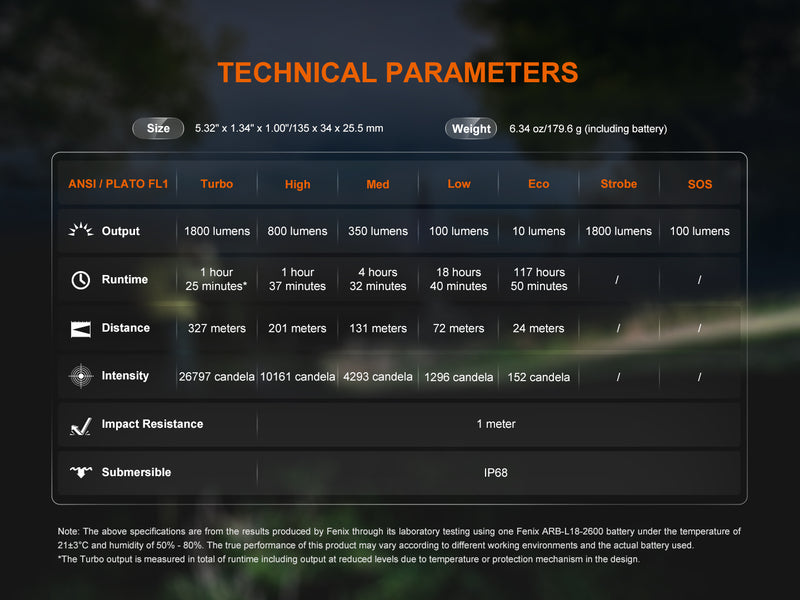Click the ANSI / PLATO FL1 header

(118, 184)
